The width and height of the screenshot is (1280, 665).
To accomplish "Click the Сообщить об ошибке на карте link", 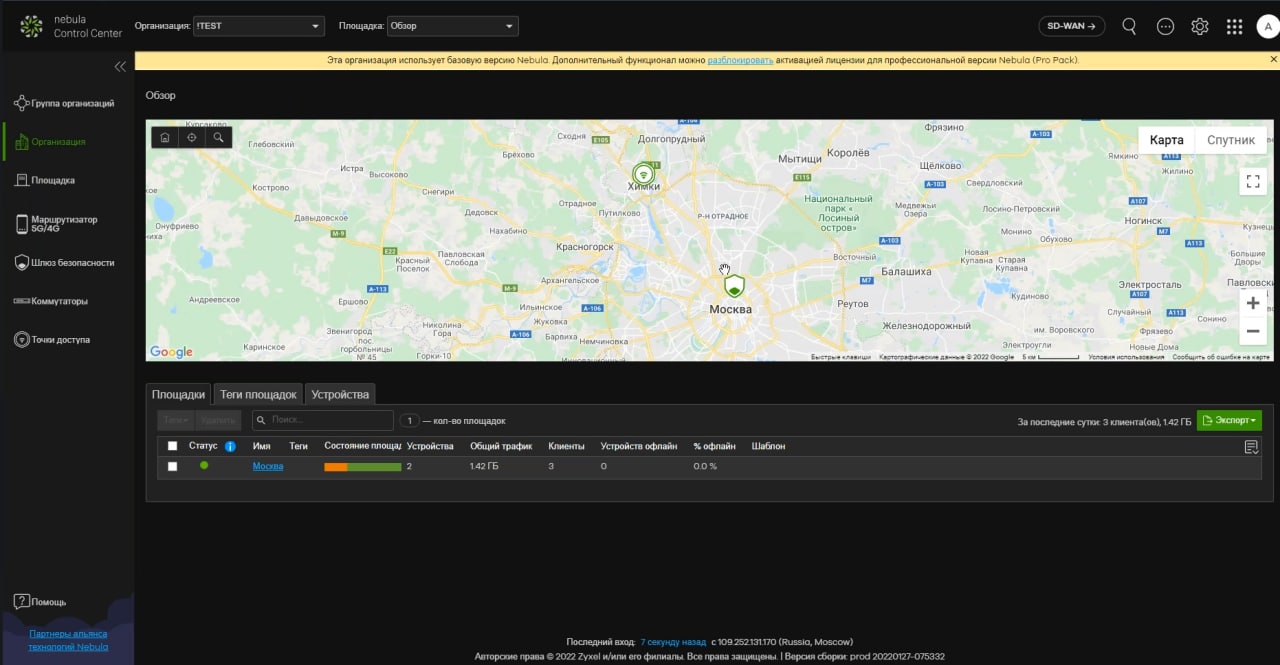I will (1221, 357).
